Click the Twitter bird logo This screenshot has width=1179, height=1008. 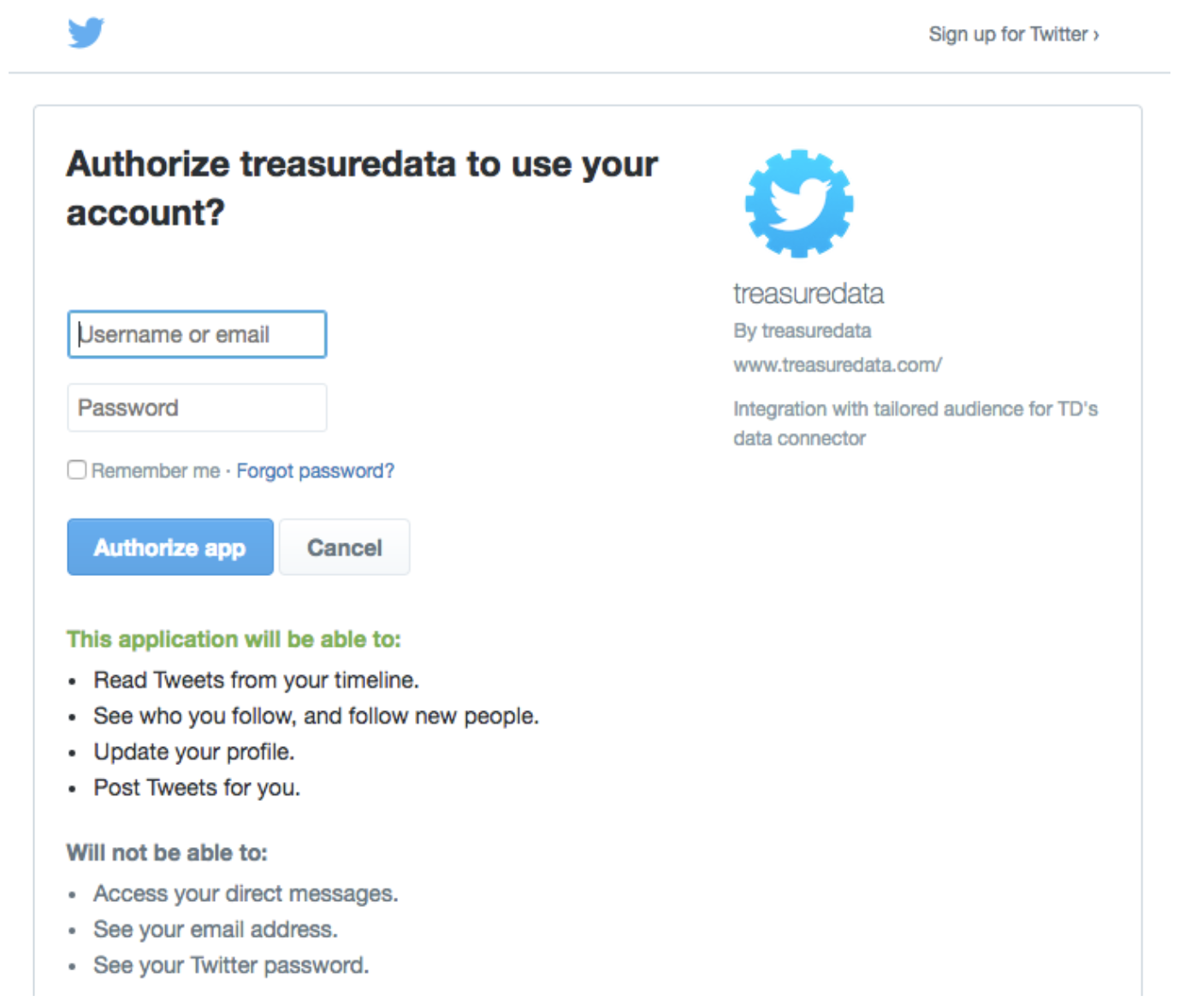pyautogui.click(x=86, y=33)
